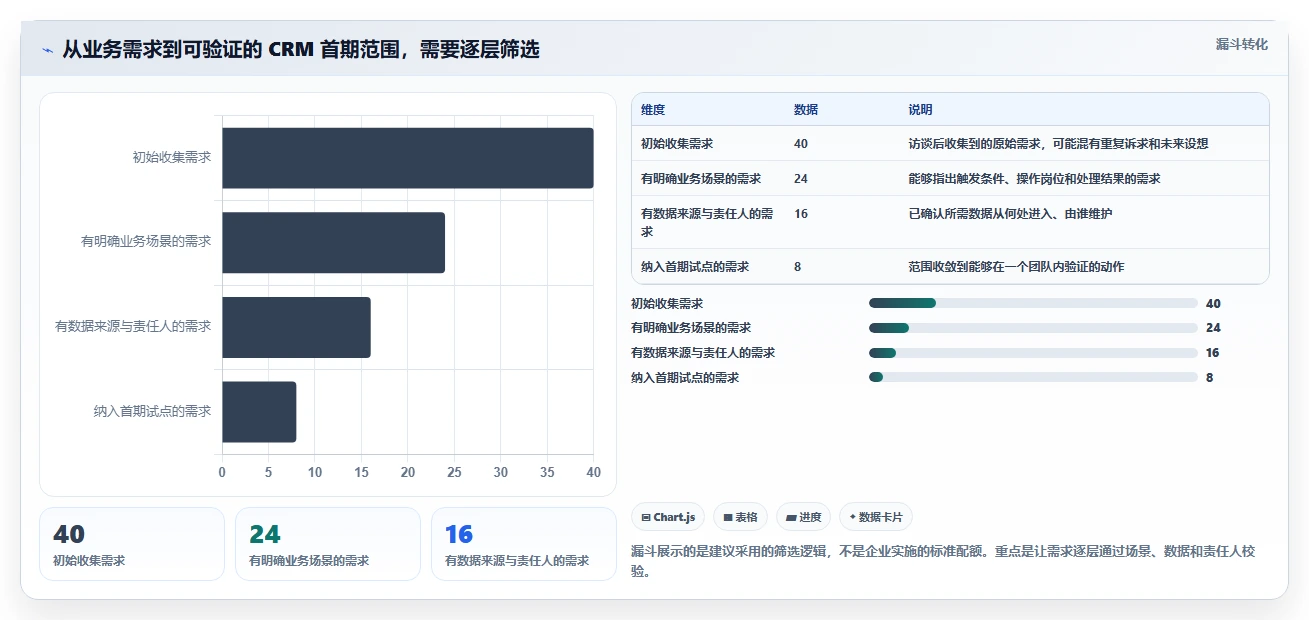Click table cell 已确认所需数据从何处进入、由谁维护
The image size is (1309, 620).
(x=1010, y=214)
